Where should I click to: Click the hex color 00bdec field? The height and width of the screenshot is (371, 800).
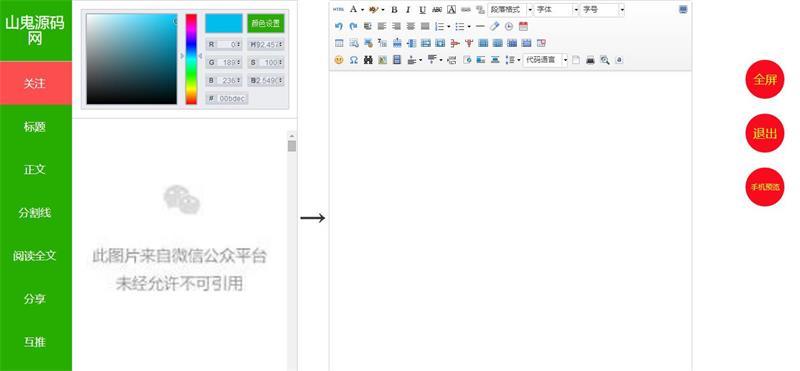tap(227, 98)
